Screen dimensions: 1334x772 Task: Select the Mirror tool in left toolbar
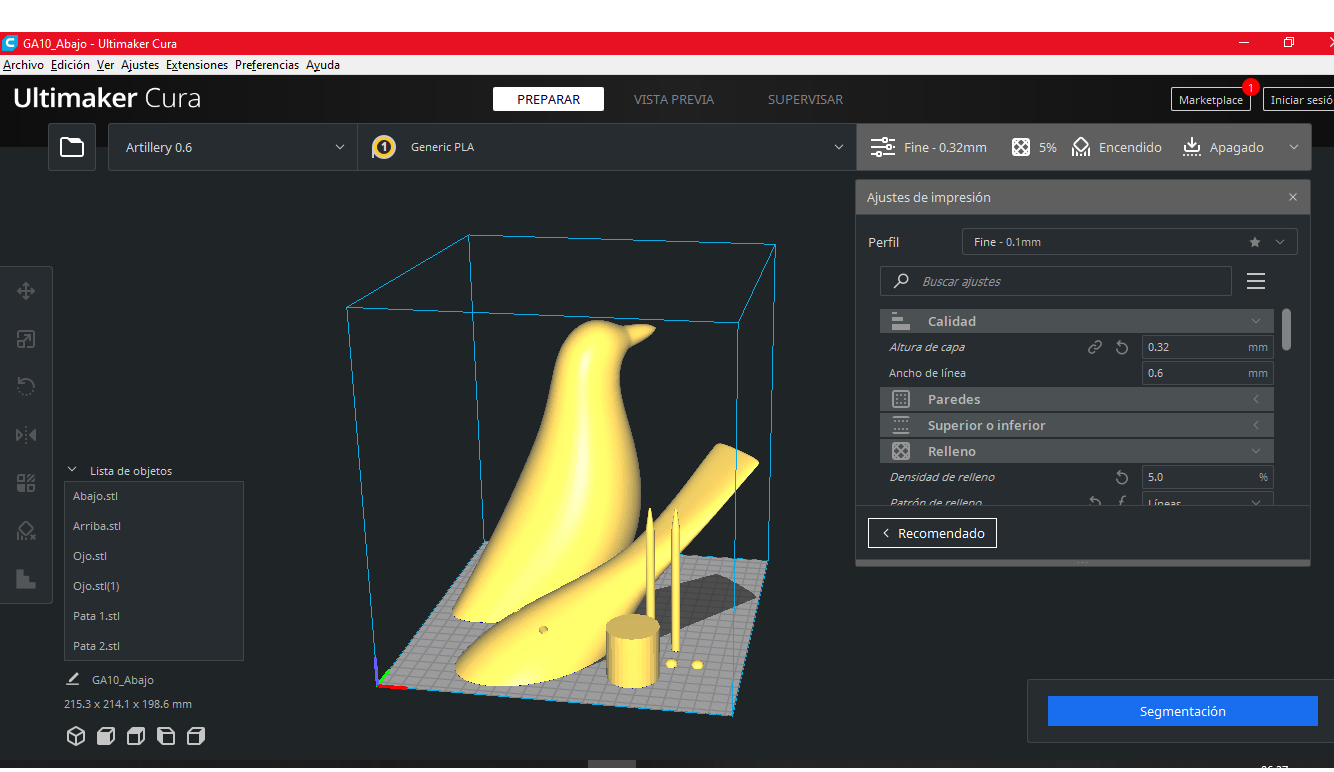[x=26, y=435]
